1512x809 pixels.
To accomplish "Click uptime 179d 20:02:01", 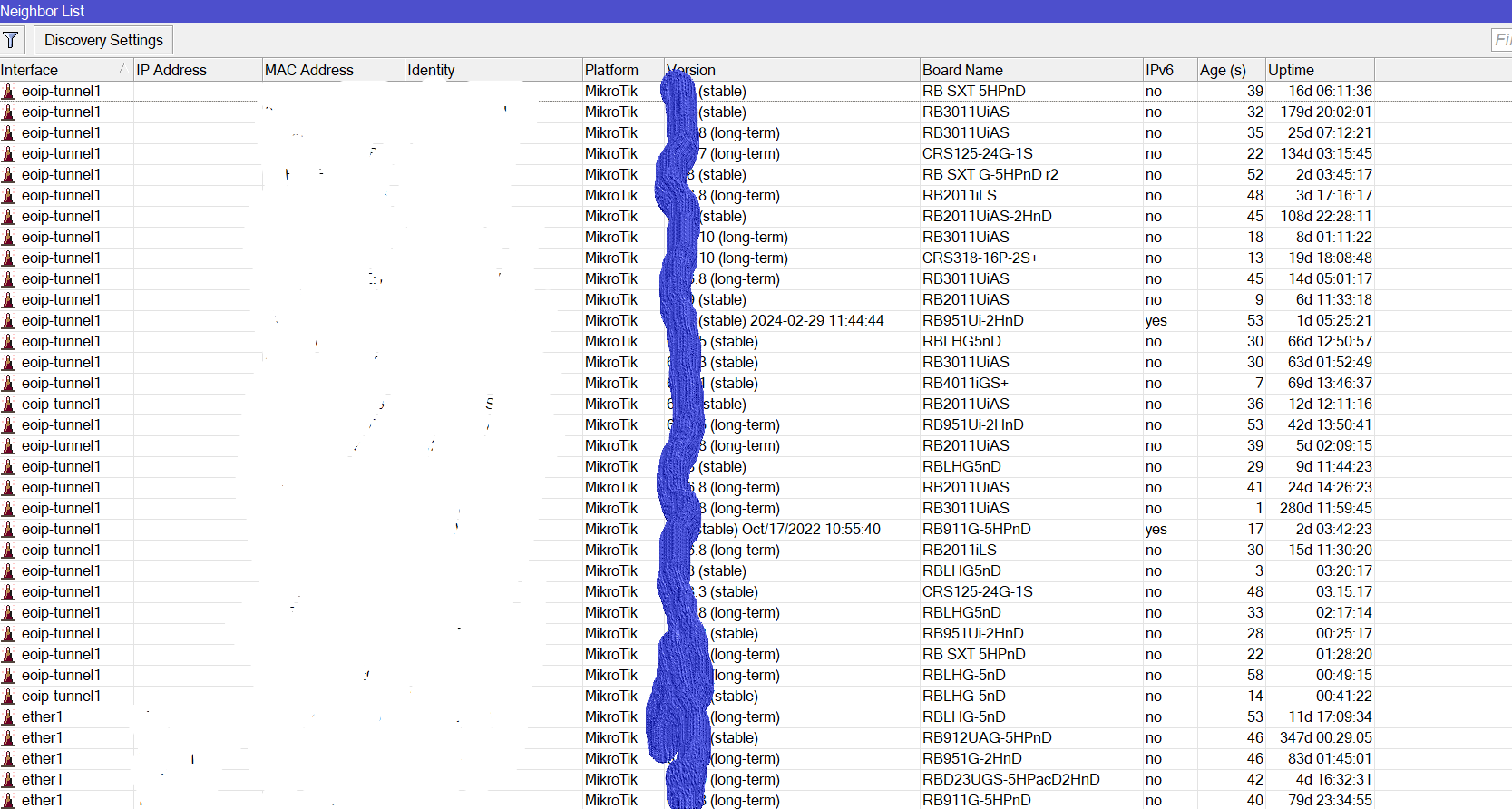I will pyautogui.click(x=1326, y=112).
